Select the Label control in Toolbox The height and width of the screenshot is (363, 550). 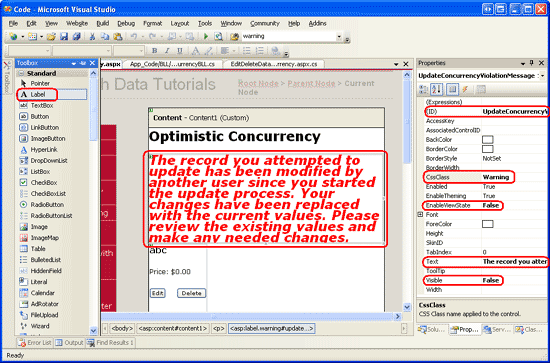(x=52, y=94)
